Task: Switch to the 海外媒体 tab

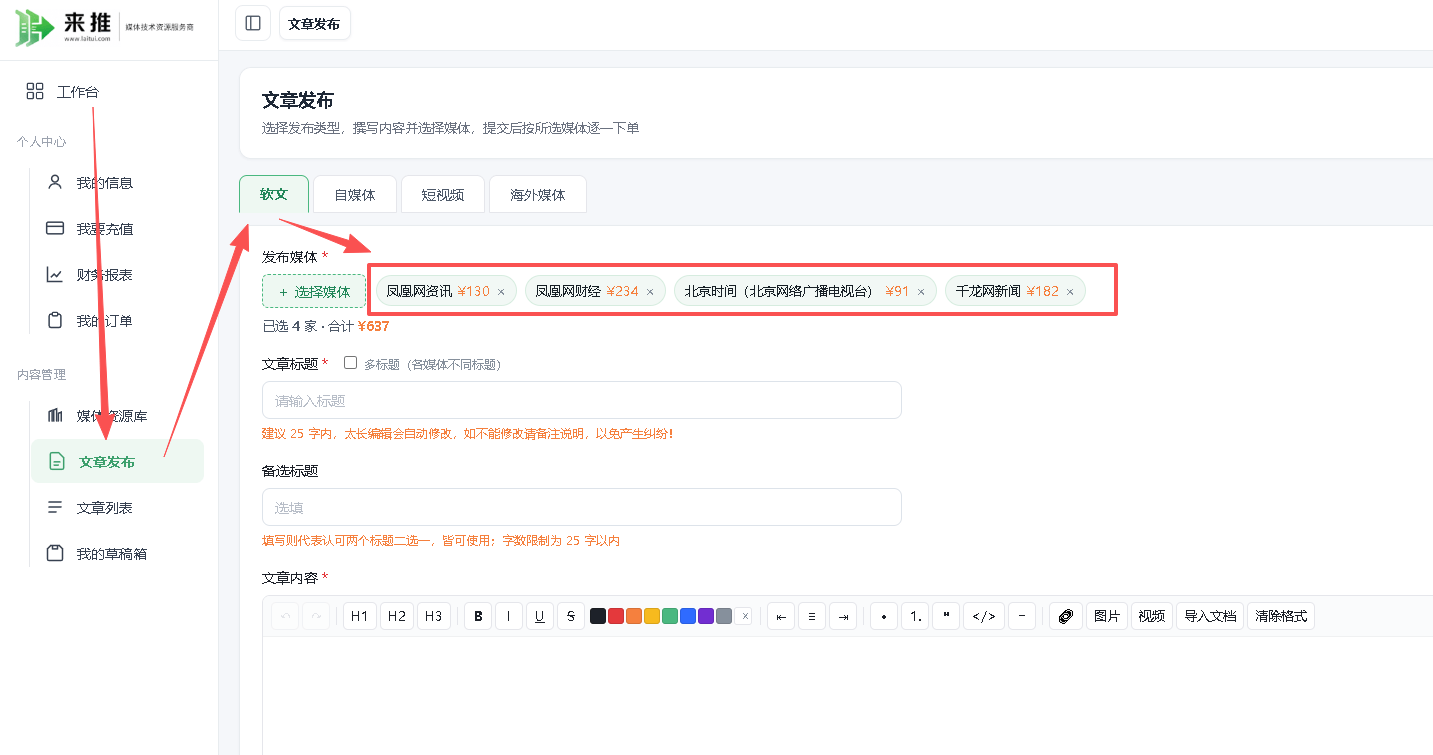Action: [x=538, y=195]
